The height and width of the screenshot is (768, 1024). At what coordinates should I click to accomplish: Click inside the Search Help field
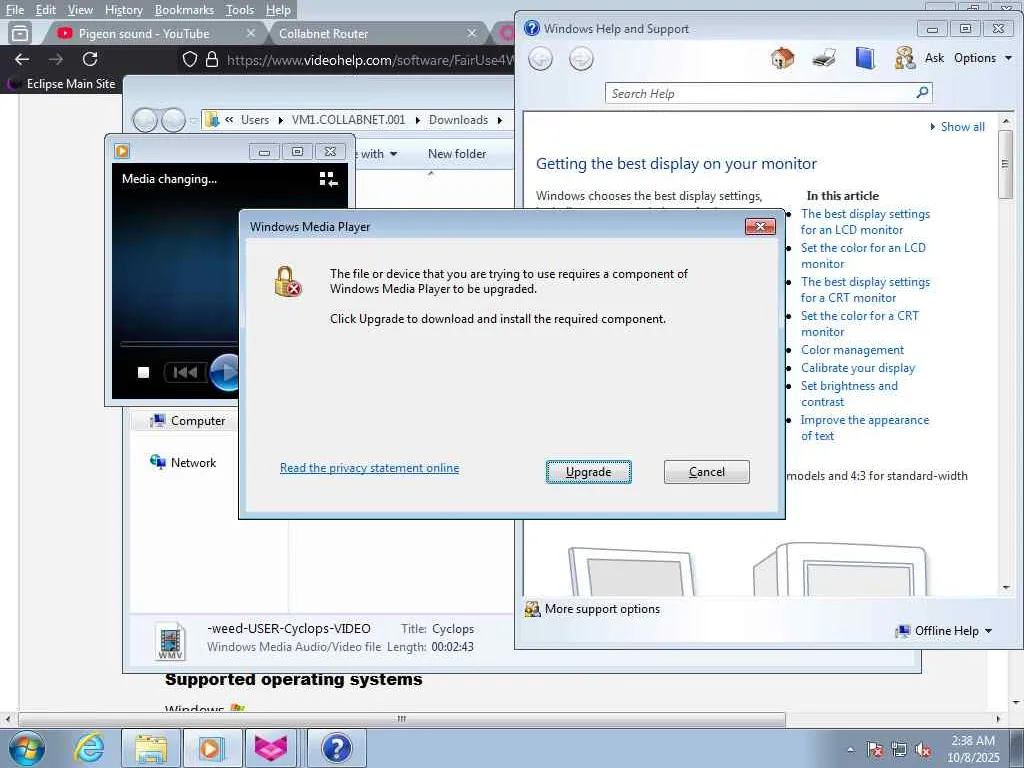760,93
